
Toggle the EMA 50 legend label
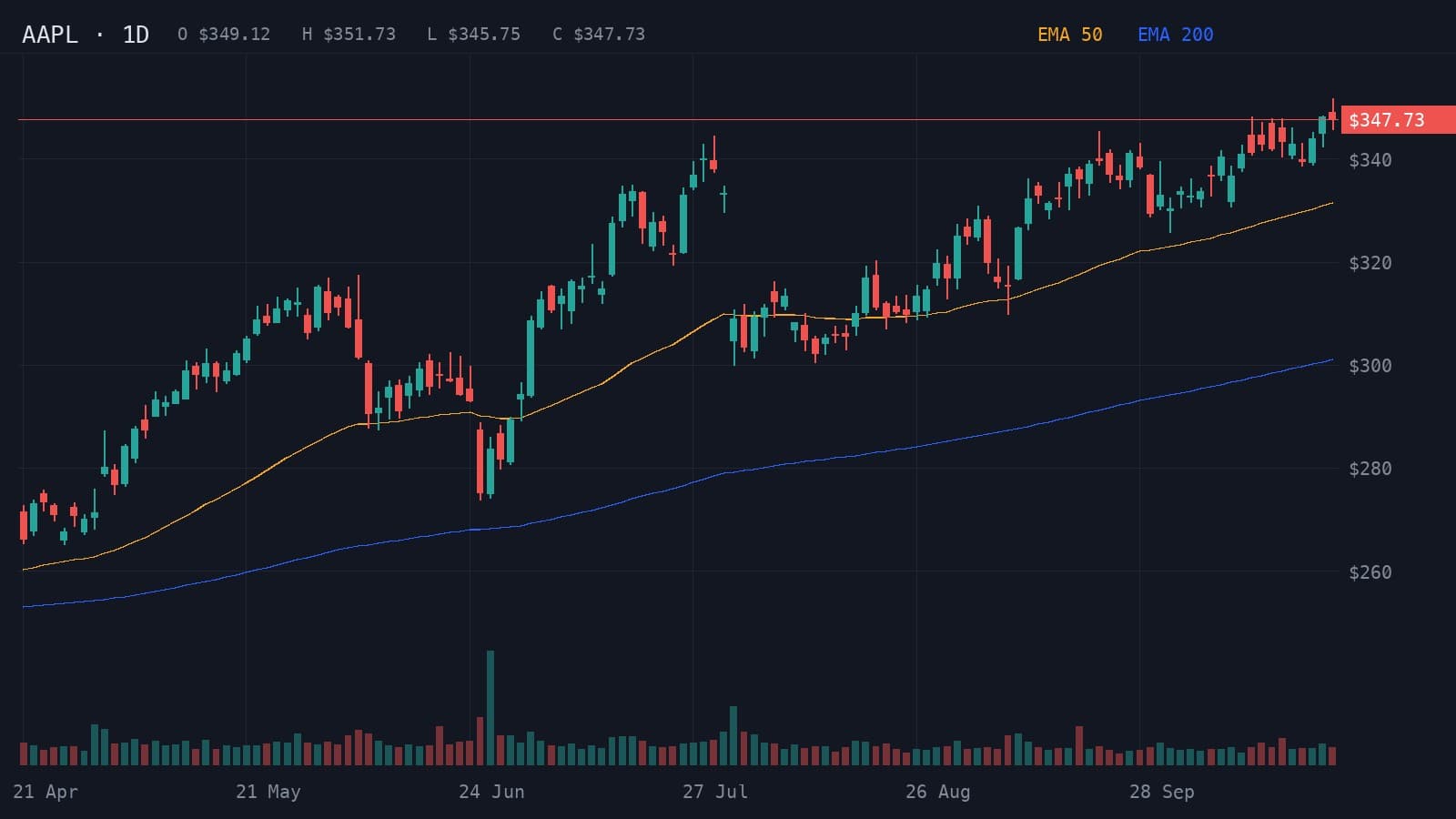[1069, 35]
